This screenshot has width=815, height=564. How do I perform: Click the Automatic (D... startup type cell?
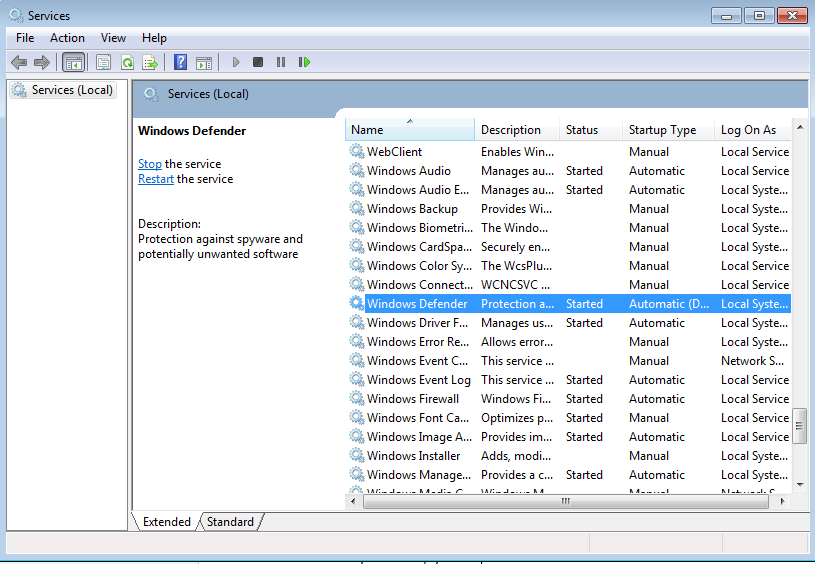(x=669, y=304)
